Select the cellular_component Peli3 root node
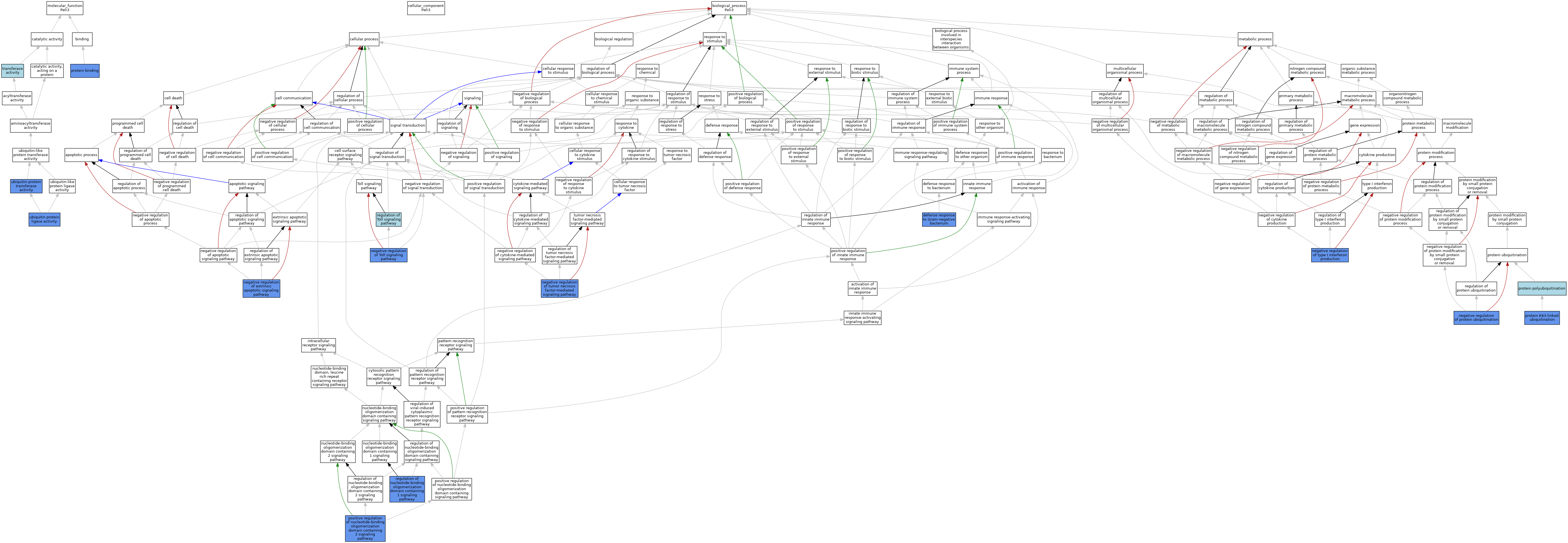 point(426,8)
